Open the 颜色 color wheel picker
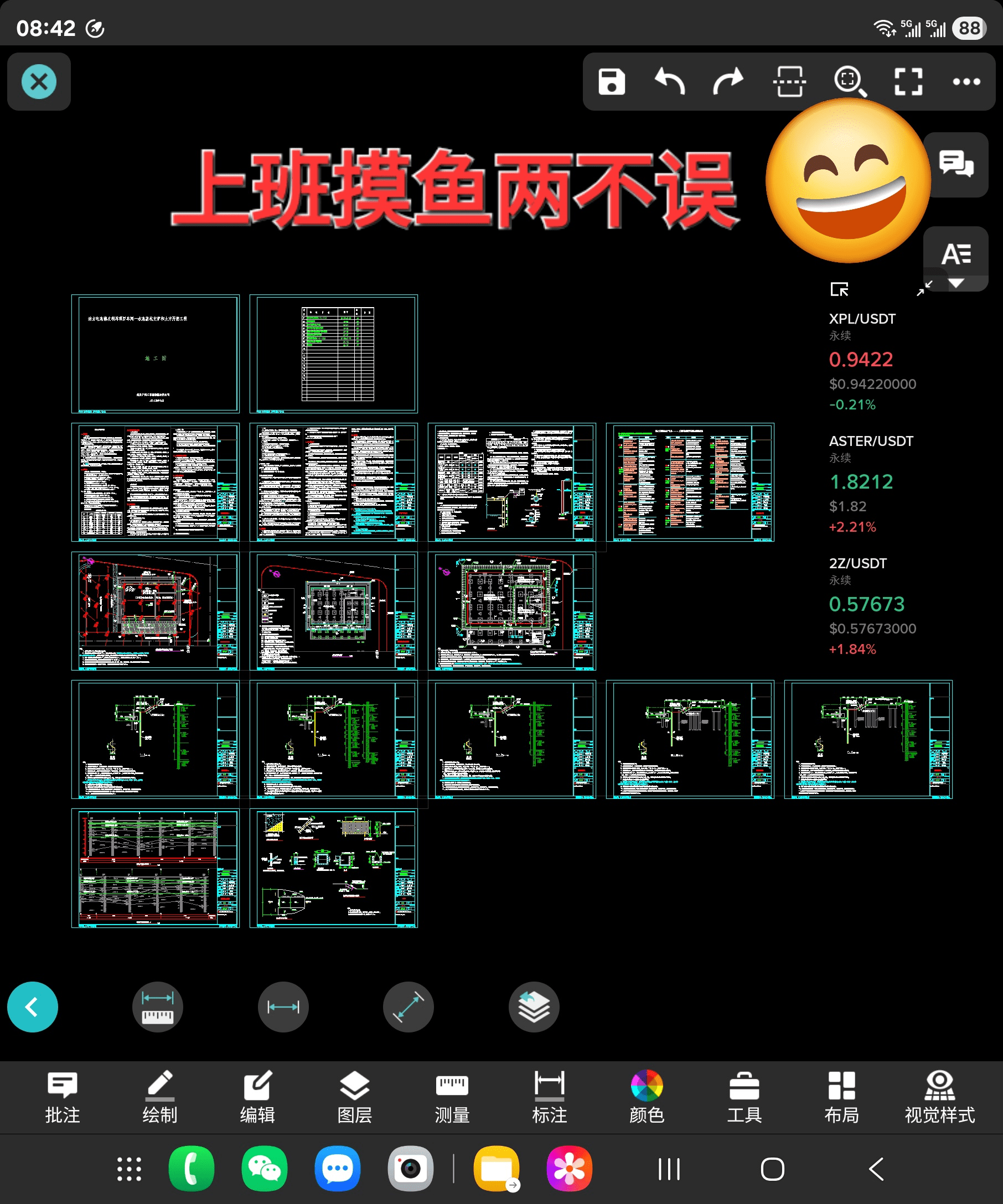Viewport: 1003px width, 1204px height. click(647, 1097)
